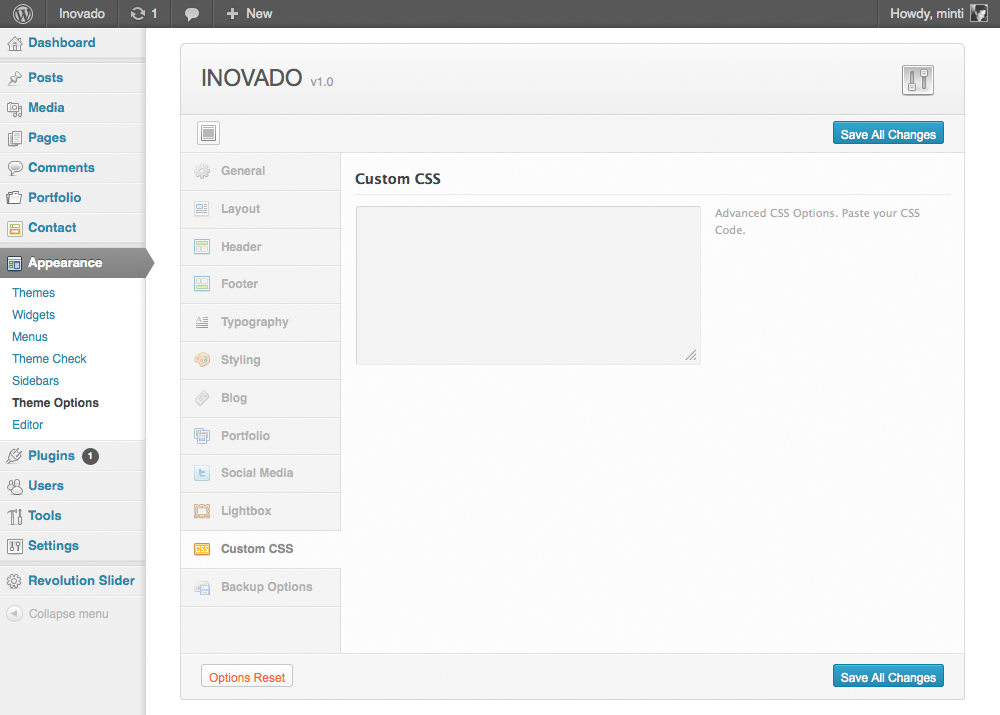This screenshot has width=1000, height=715.
Task: Click the Options Reset button
Action: tap(246, 676)
